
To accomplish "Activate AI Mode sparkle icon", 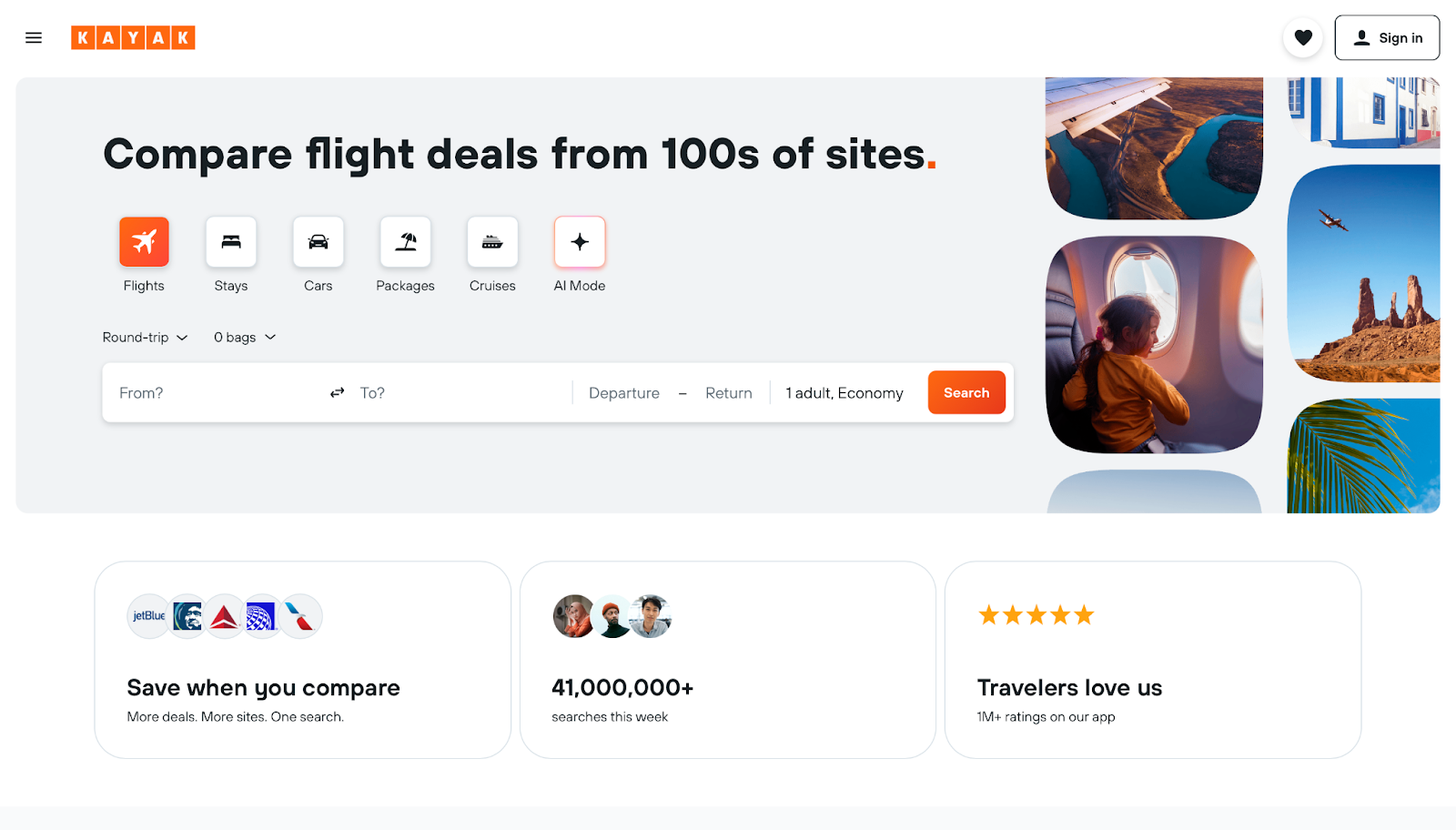I will point(580,242).
